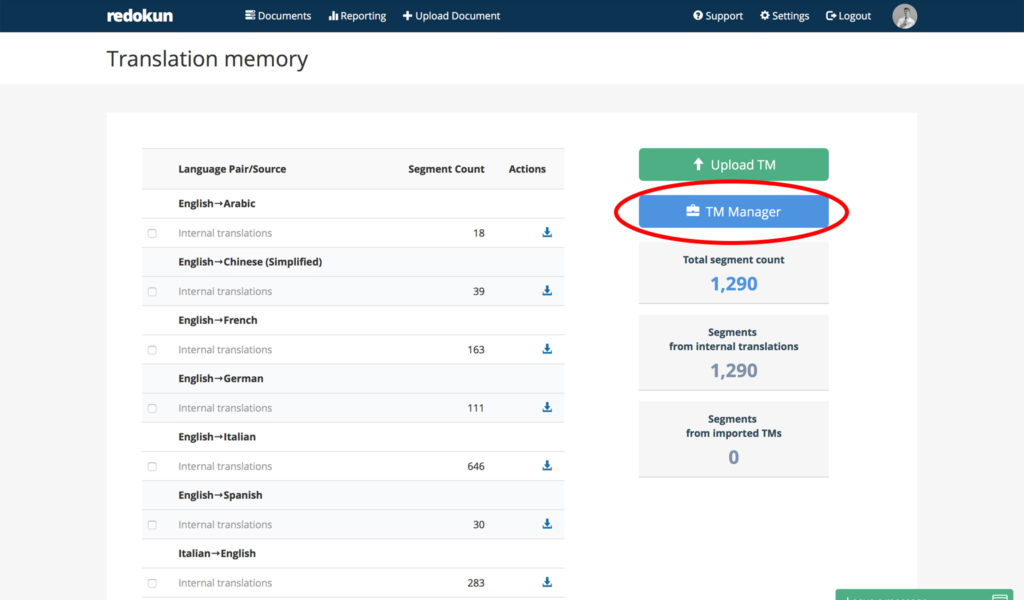The width and height of the screenshot is (1024, 600).
Task: Open the Support link
Action: coord(718,16)
